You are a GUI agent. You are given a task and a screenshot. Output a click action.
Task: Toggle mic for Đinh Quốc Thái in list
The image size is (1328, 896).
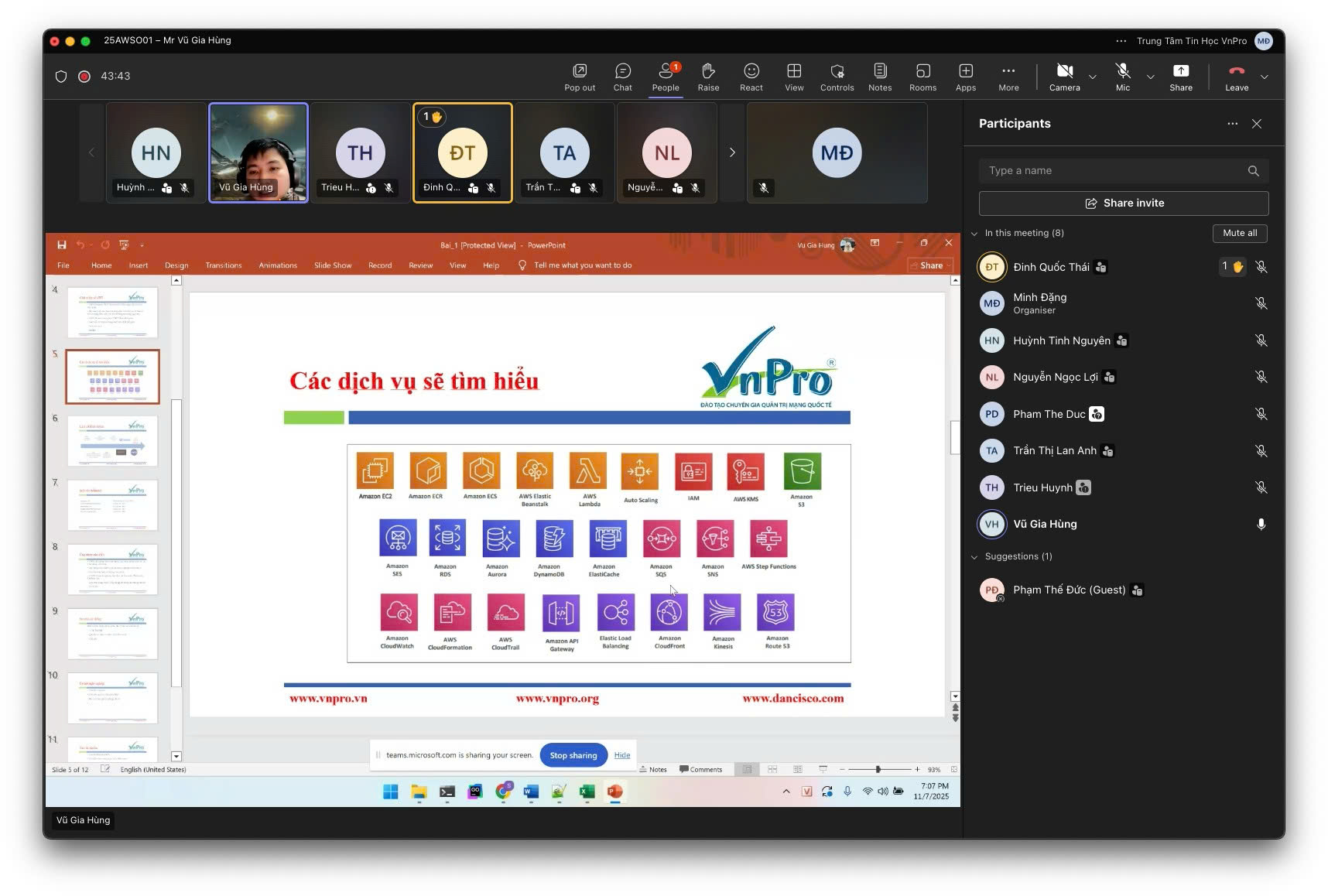pyautogui.click(x=1261, y=267)
